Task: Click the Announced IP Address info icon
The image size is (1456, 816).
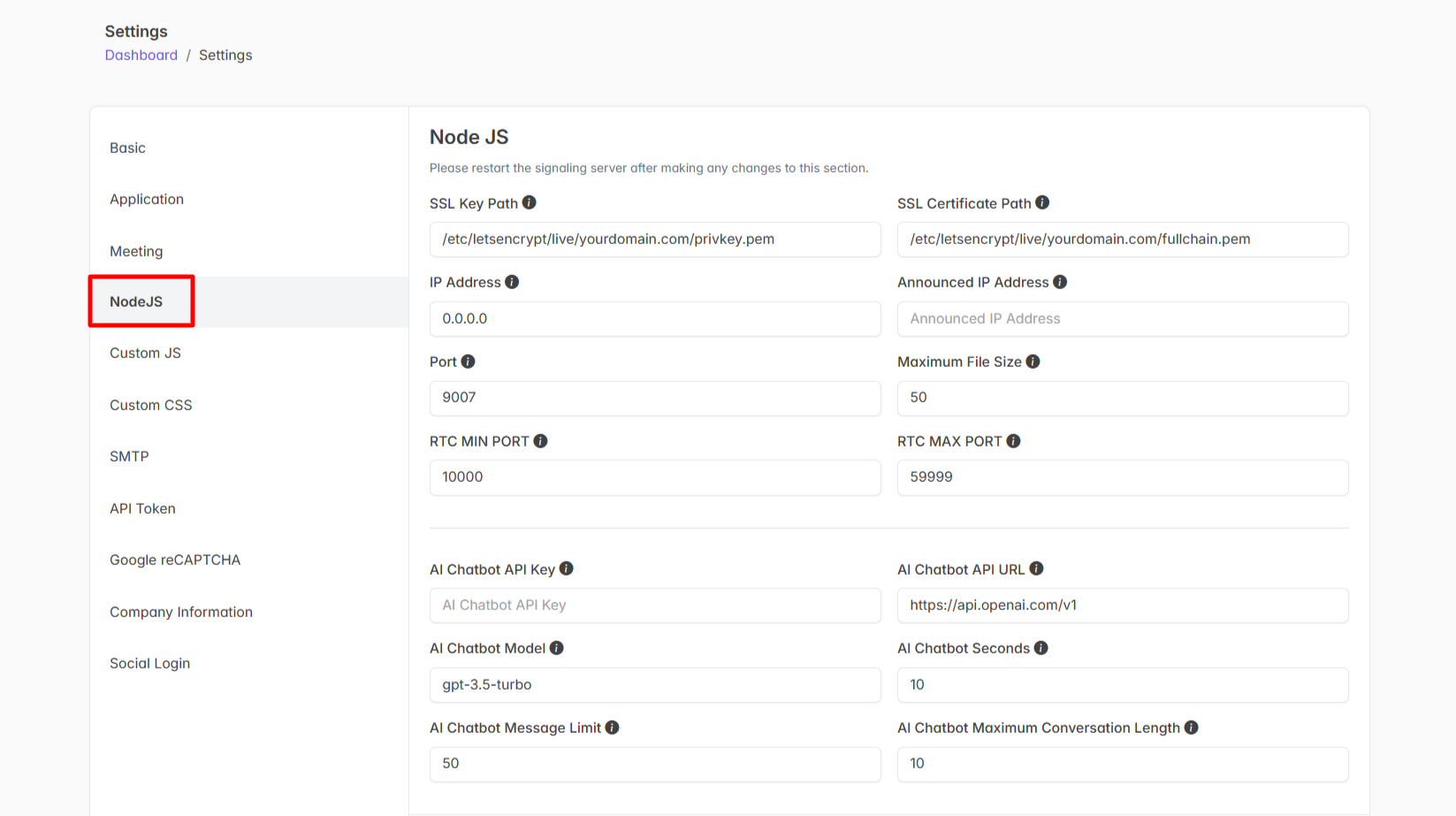Action: click(x=1060, y=282)
